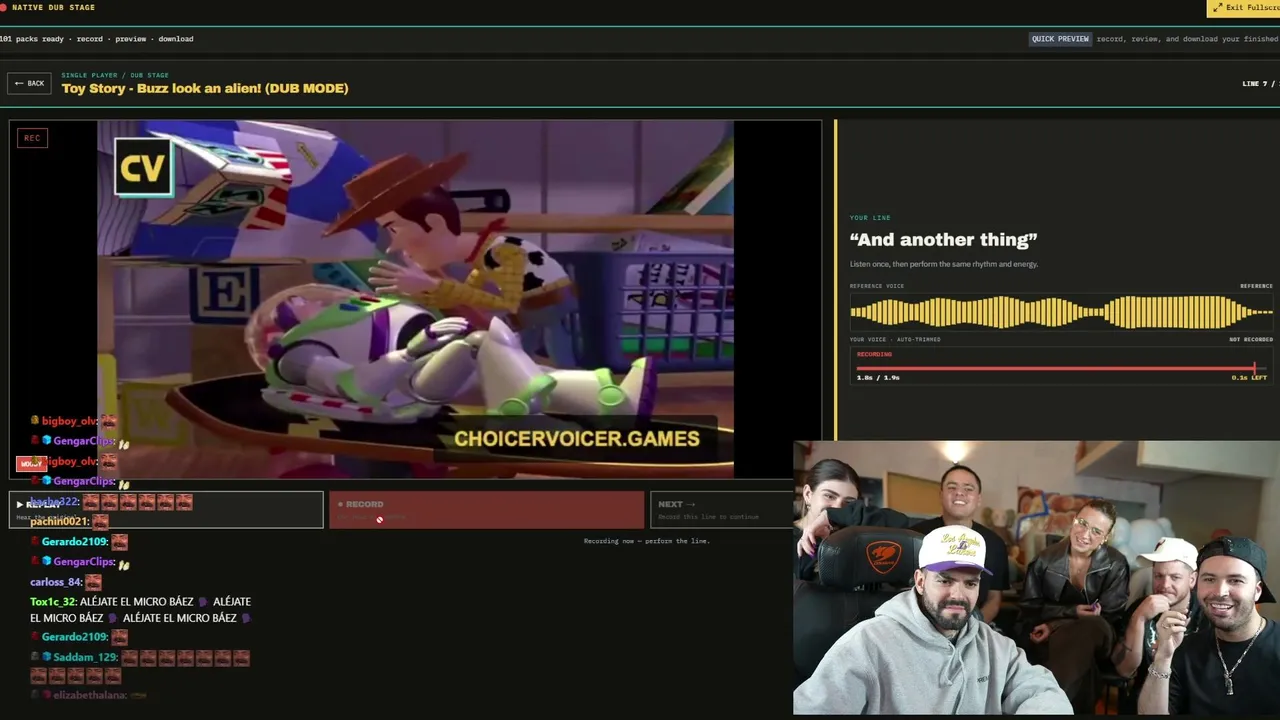Click the Exit Fullscreen button
The height and width of the screenshot is (720, 1280).
(1244, 8)
